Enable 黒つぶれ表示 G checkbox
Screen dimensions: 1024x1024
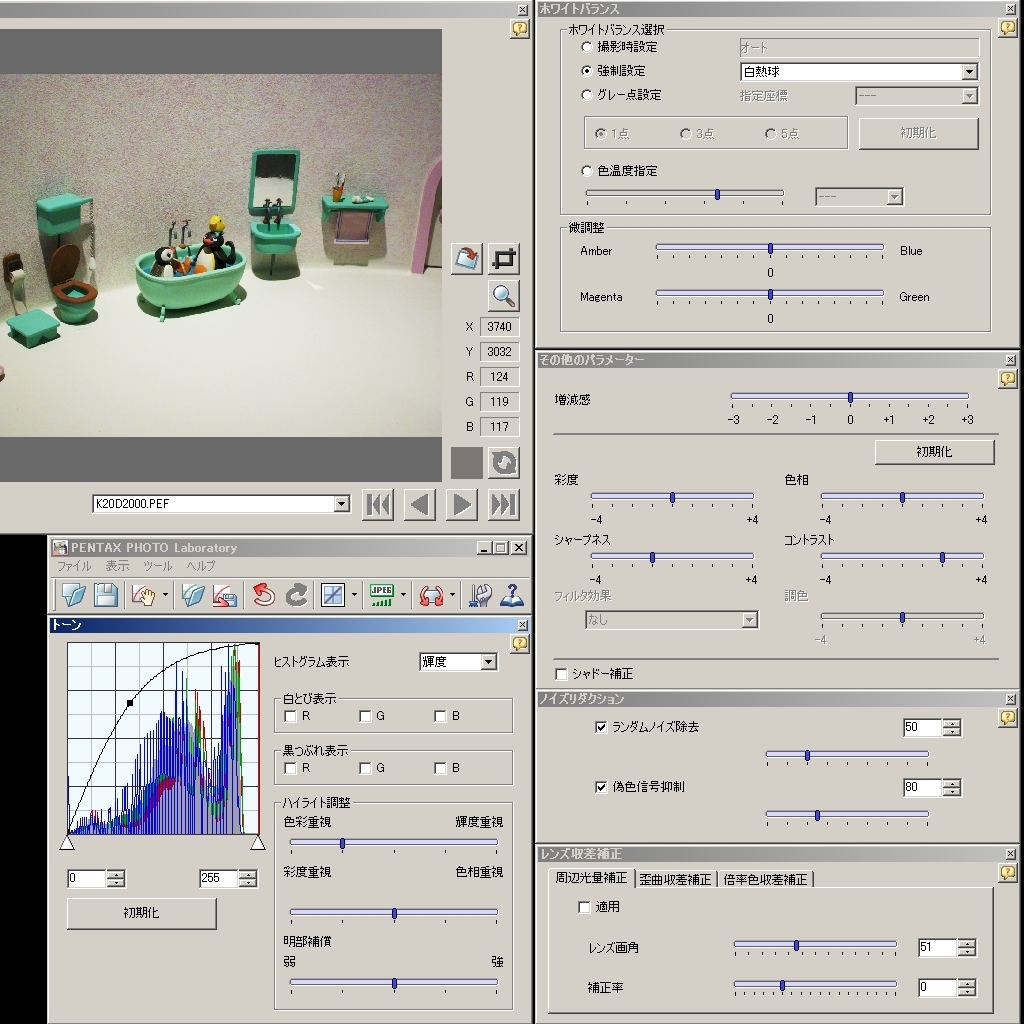[x=365, y=768]
